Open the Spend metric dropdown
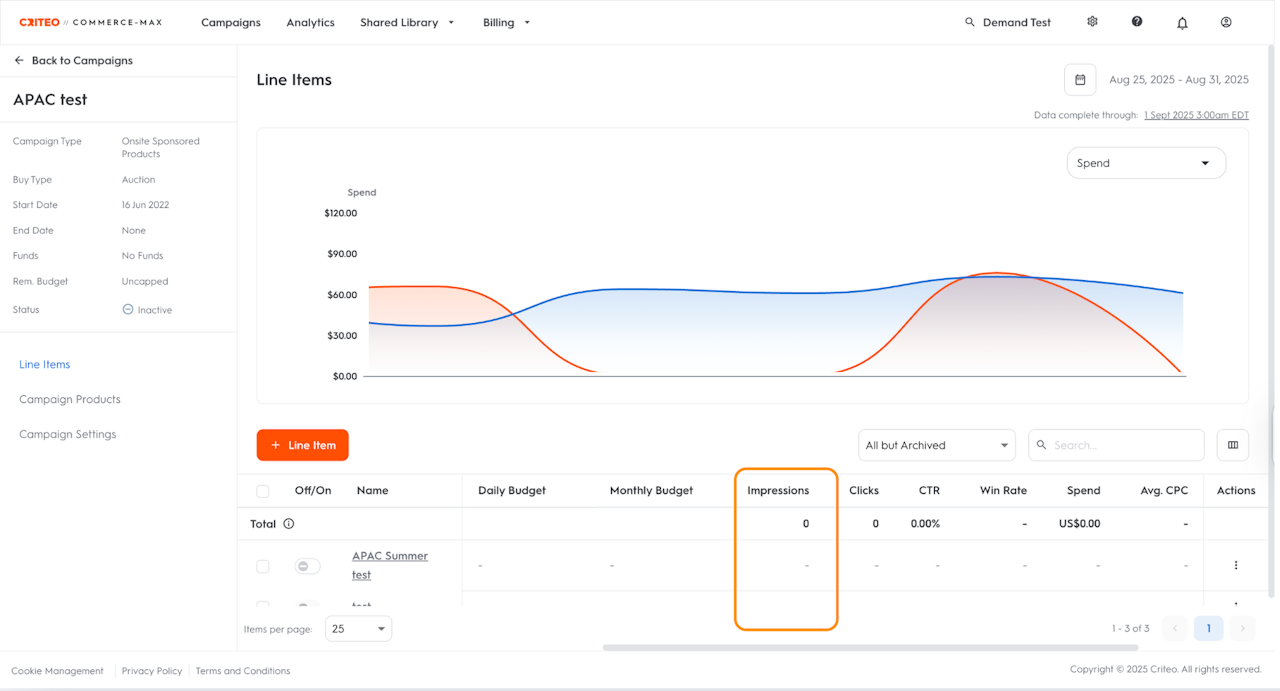 coord(1145,163)
